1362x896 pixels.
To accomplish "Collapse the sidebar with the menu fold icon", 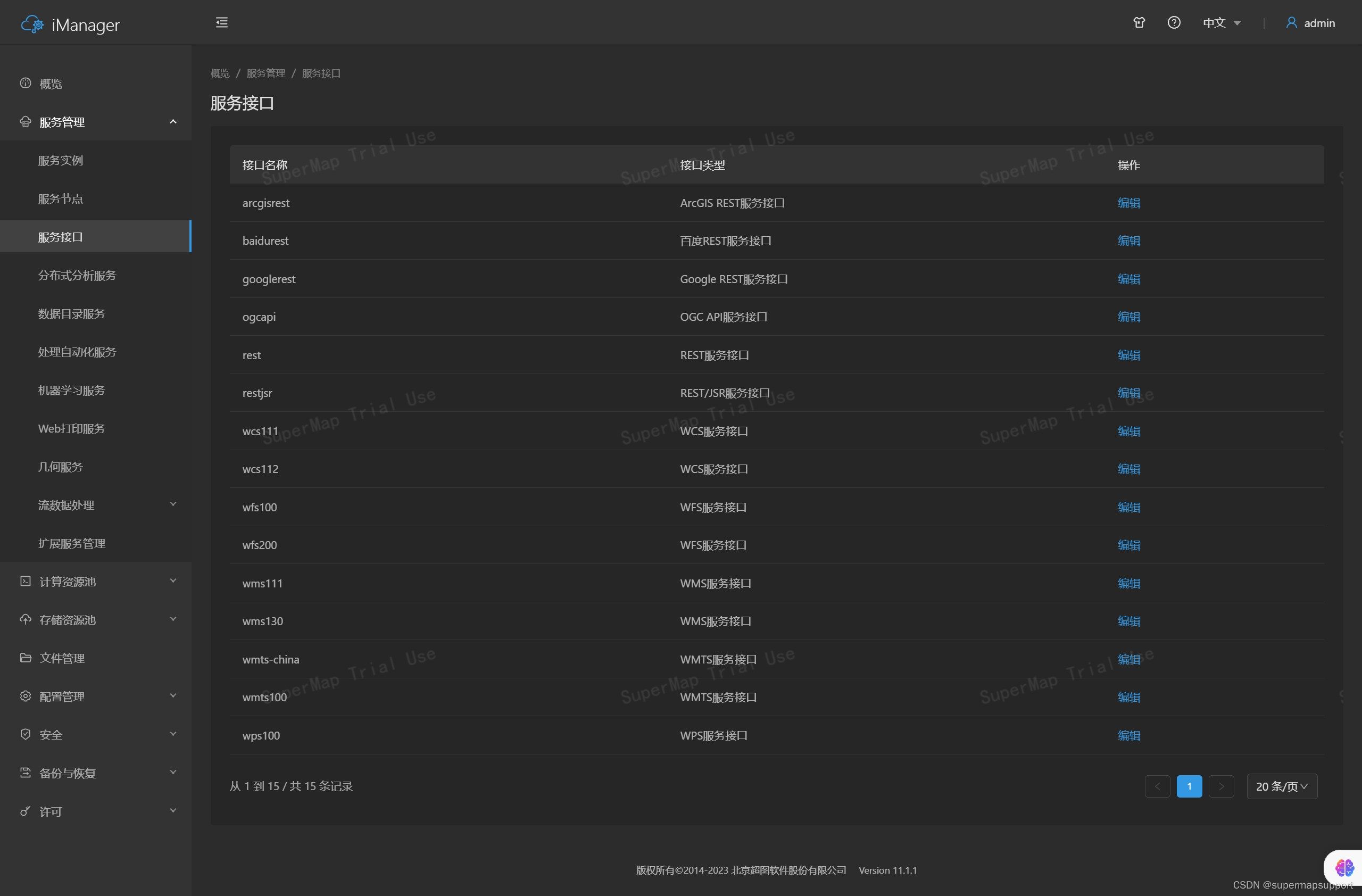I will pos(221,22).
